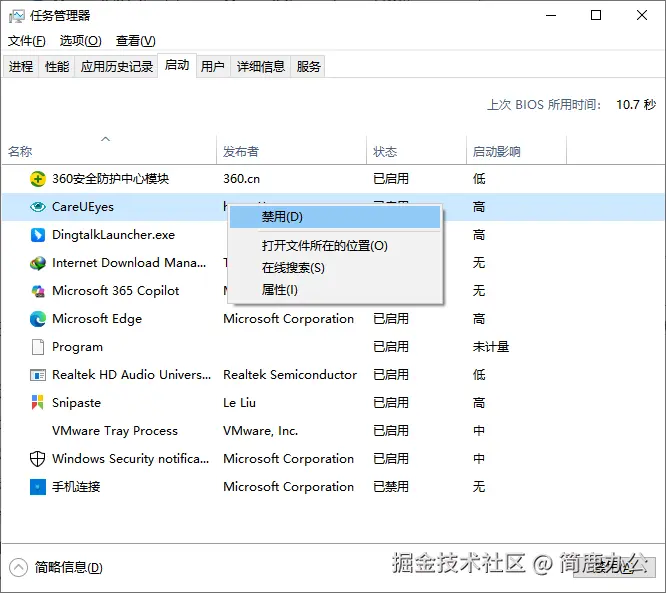Image resolution: width=666 pixels, height=593 pixels.
Task: Open the 选项(O) menu
Action: pyautogui.click(x=81, y=41)
